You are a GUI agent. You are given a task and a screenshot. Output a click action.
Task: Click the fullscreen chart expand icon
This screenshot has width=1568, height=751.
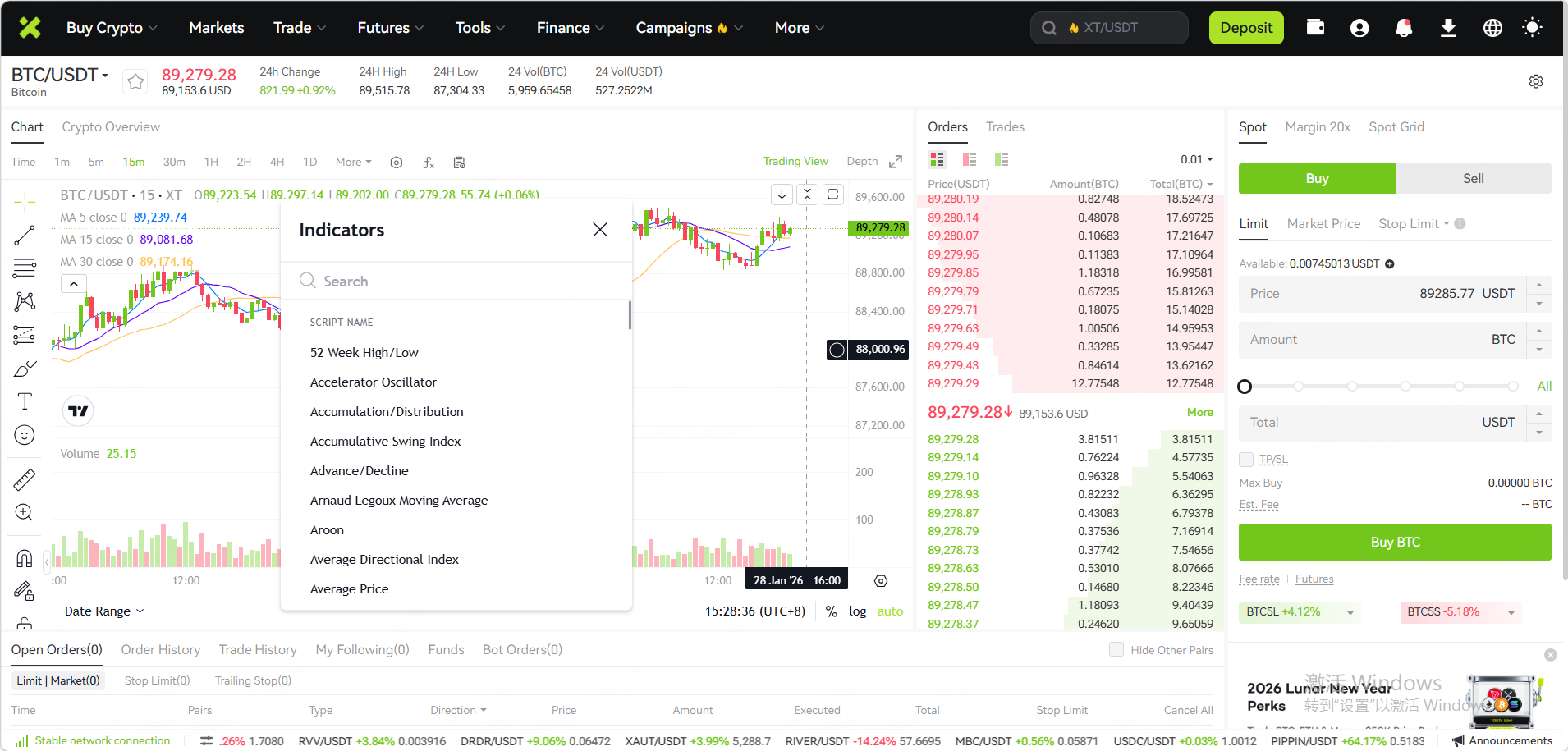[x=896, y=162]
